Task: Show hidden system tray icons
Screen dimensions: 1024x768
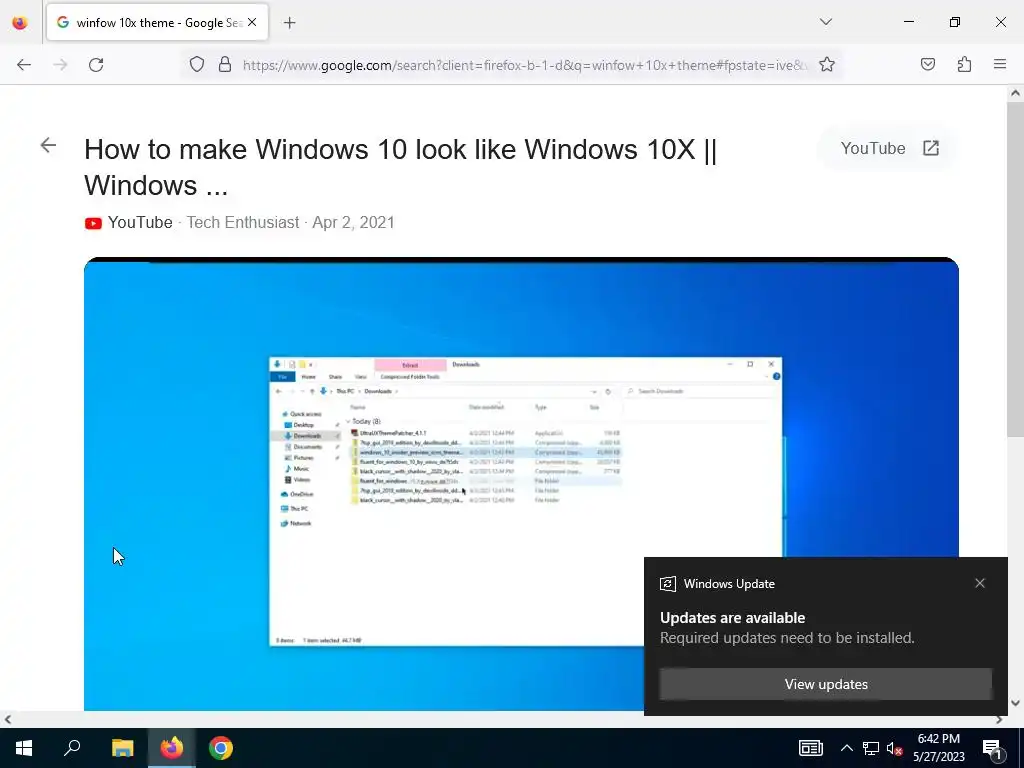Action: tap(846, 748)
